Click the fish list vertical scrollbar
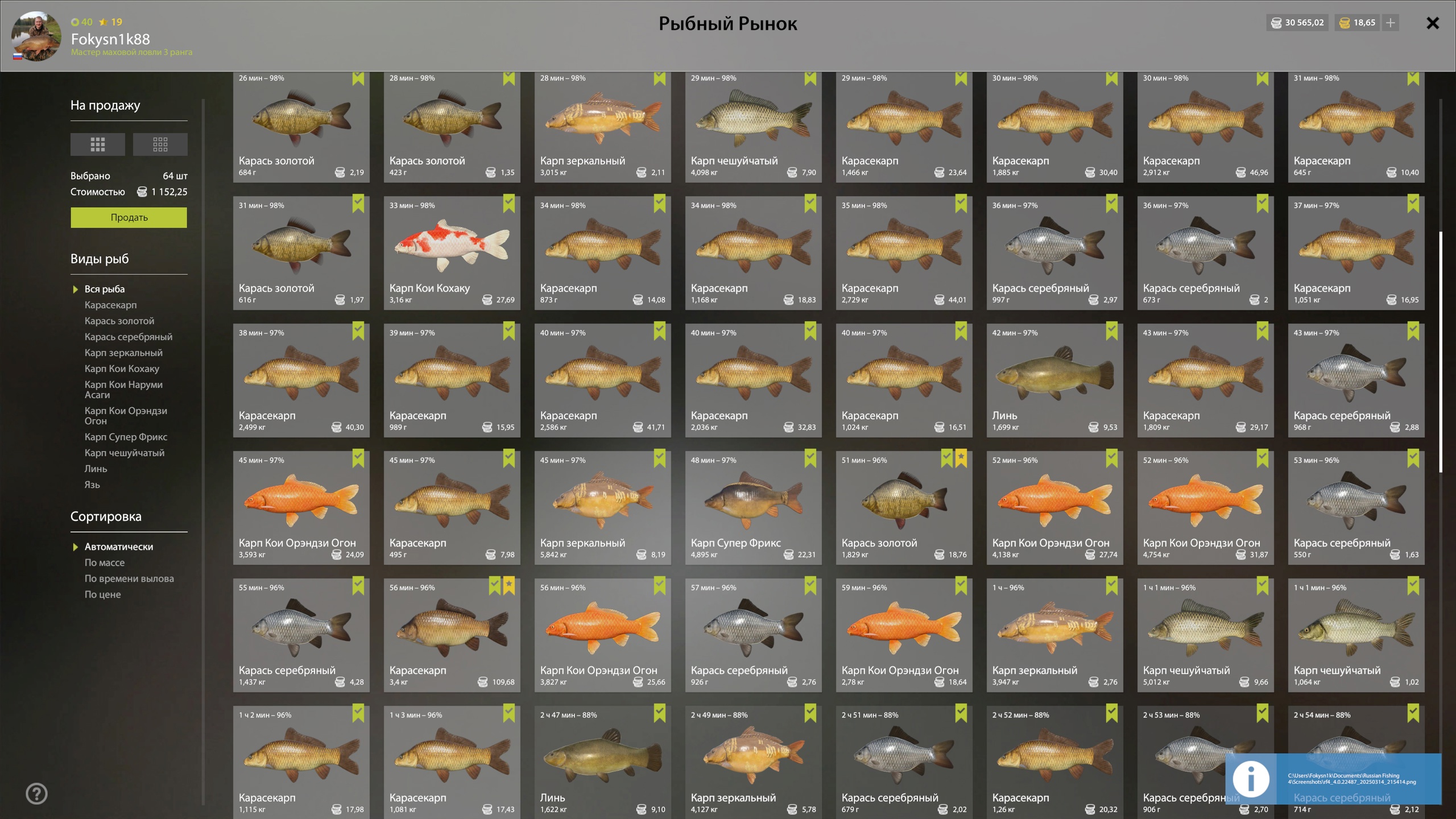 point(1441,351)
